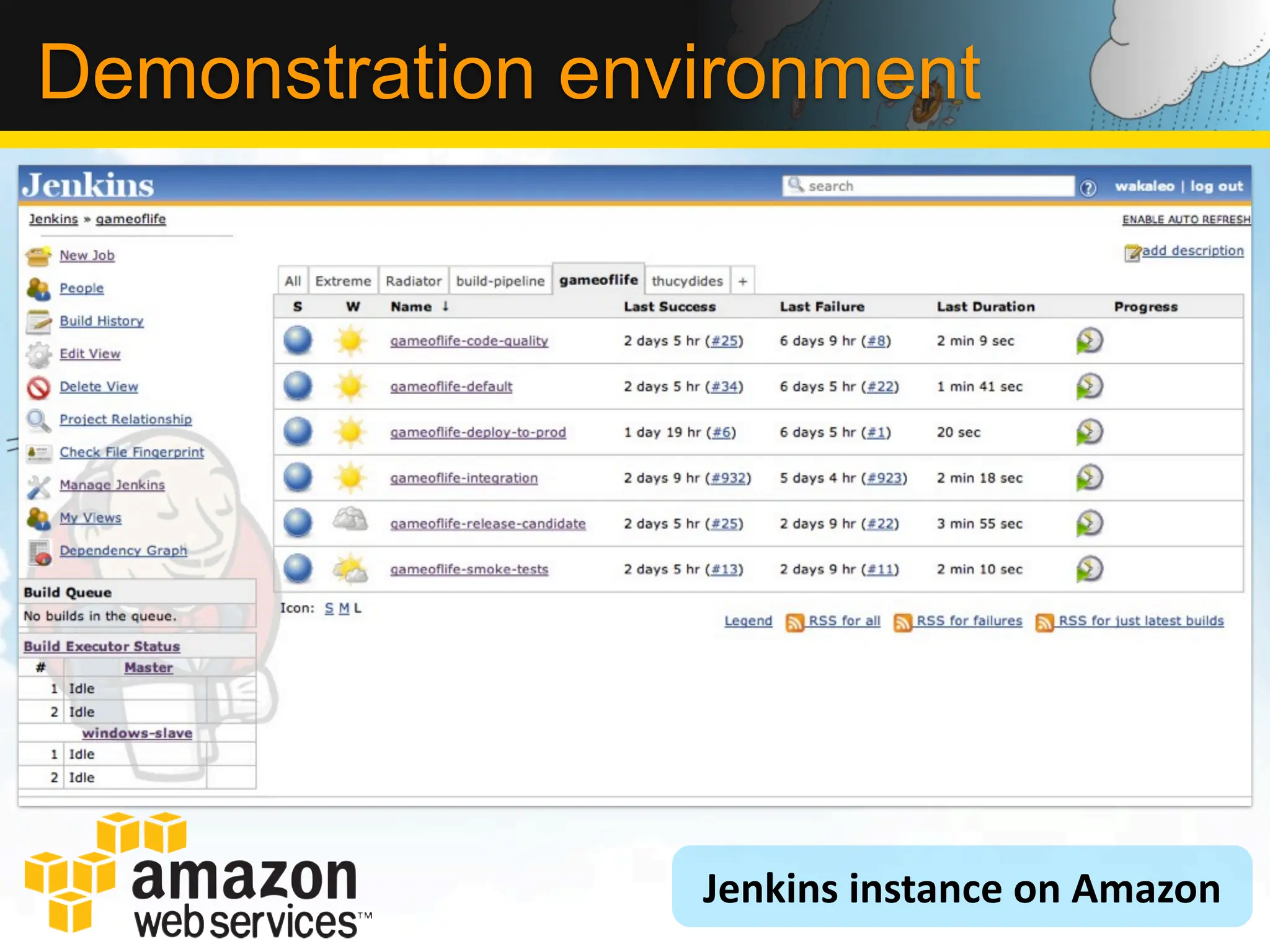Image resolution: width=1270 pixels, height=952 pixels.
Task: Open the Master node link
Action: [x=148, y=668]
